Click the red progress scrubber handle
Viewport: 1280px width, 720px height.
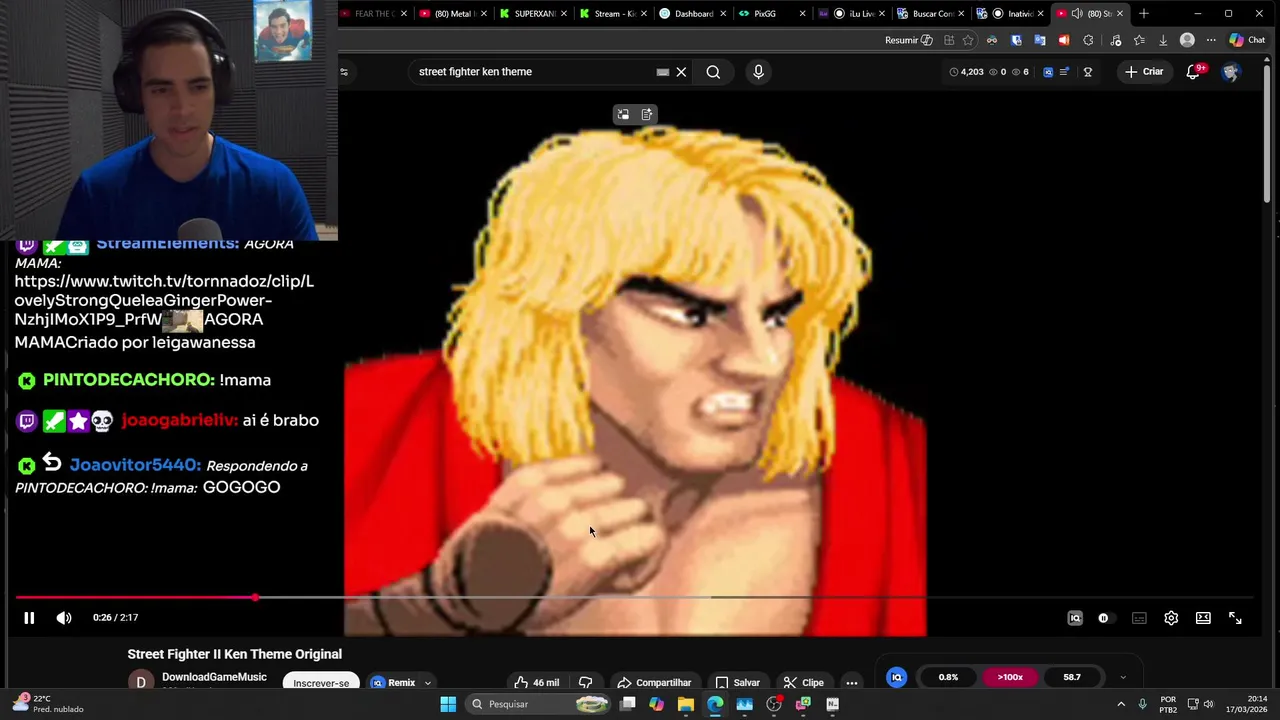point(255,597)
